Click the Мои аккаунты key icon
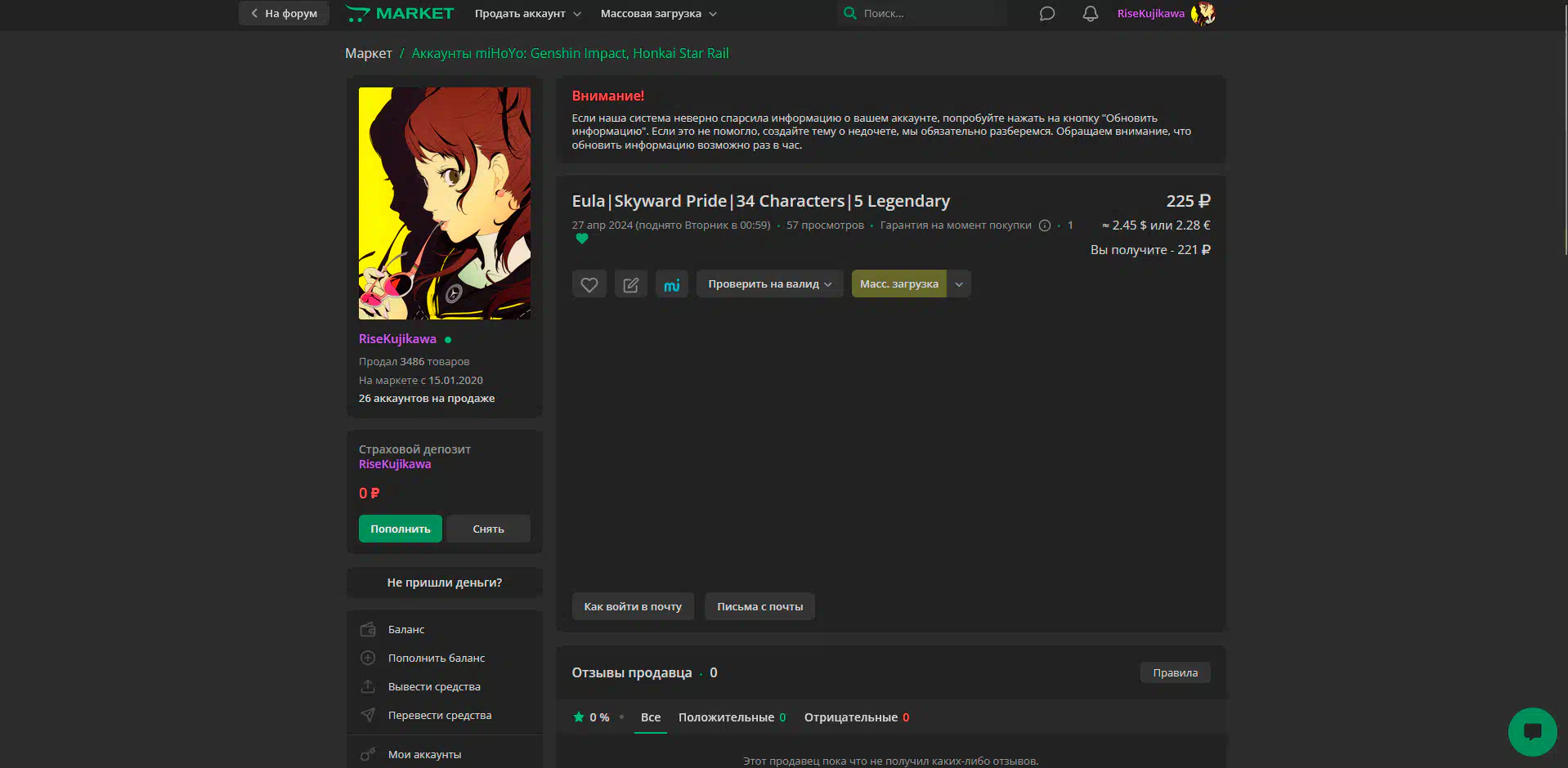The width and height of the screenshot is (1568, 768). point(368,754)
